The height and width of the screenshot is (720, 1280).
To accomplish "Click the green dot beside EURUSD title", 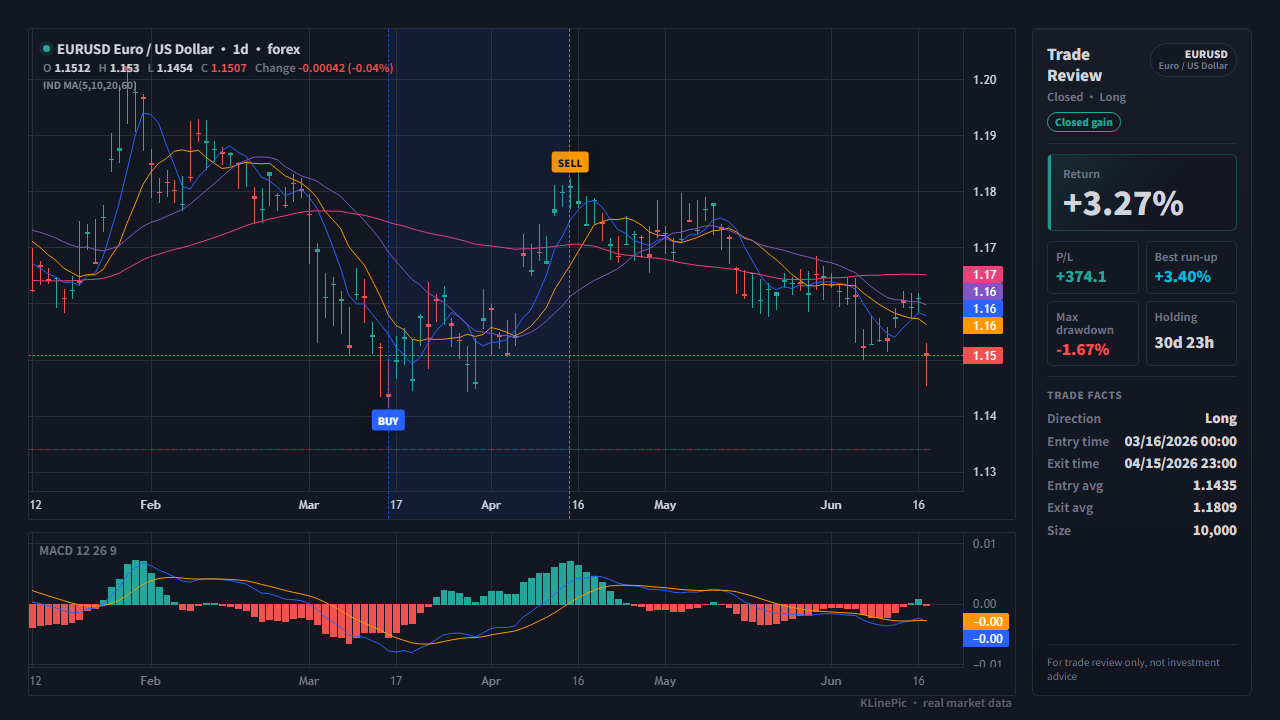I will tap(46, 49).
